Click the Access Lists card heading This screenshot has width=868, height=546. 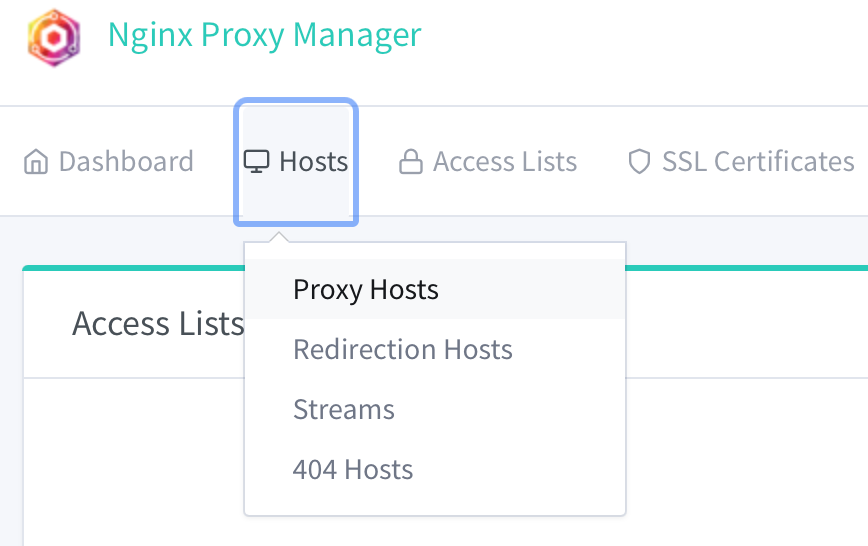point(158,323)
